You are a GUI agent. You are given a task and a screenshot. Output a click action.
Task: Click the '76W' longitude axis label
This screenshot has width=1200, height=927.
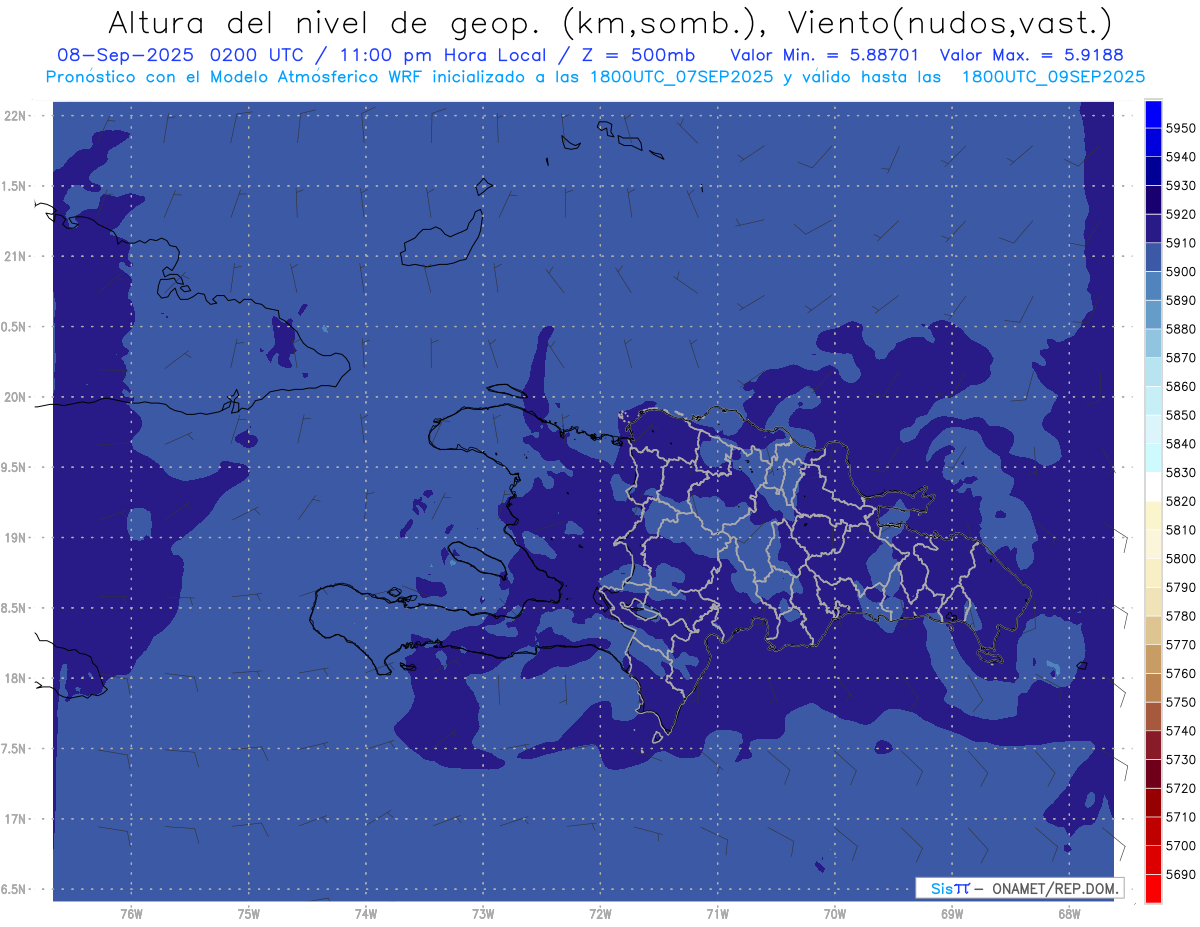pos(131,914)
